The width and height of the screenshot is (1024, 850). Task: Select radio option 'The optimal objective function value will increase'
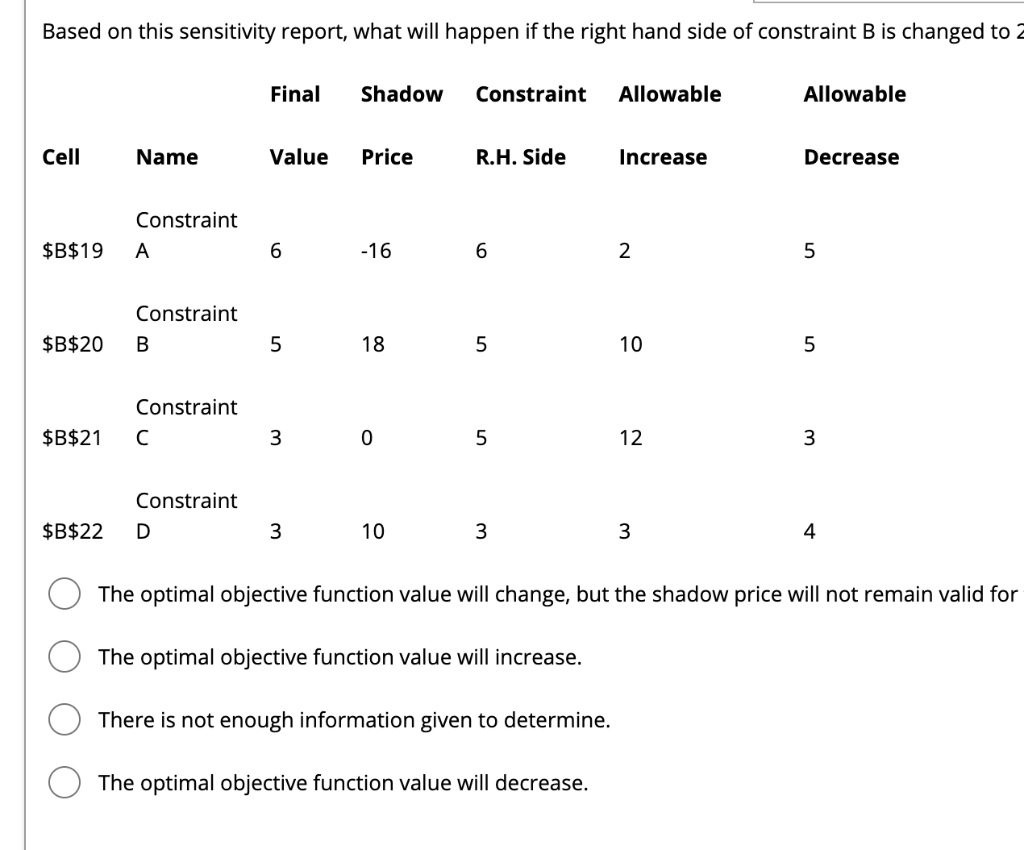click(x=65, y=656)
